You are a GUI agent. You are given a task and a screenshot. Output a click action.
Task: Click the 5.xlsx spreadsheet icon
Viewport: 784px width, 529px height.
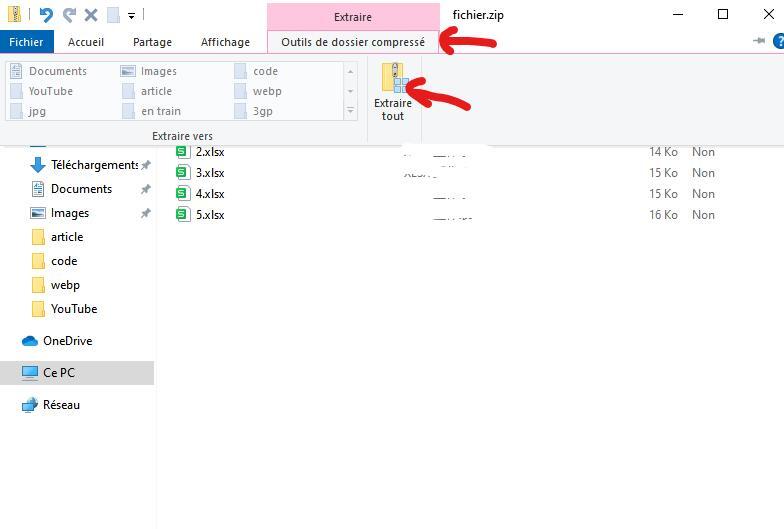(x=183, y=214)
